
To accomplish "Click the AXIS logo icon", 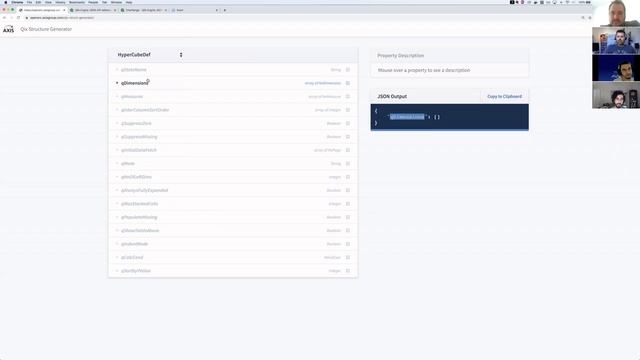I will pyautogui.click(x=8, y=29).
